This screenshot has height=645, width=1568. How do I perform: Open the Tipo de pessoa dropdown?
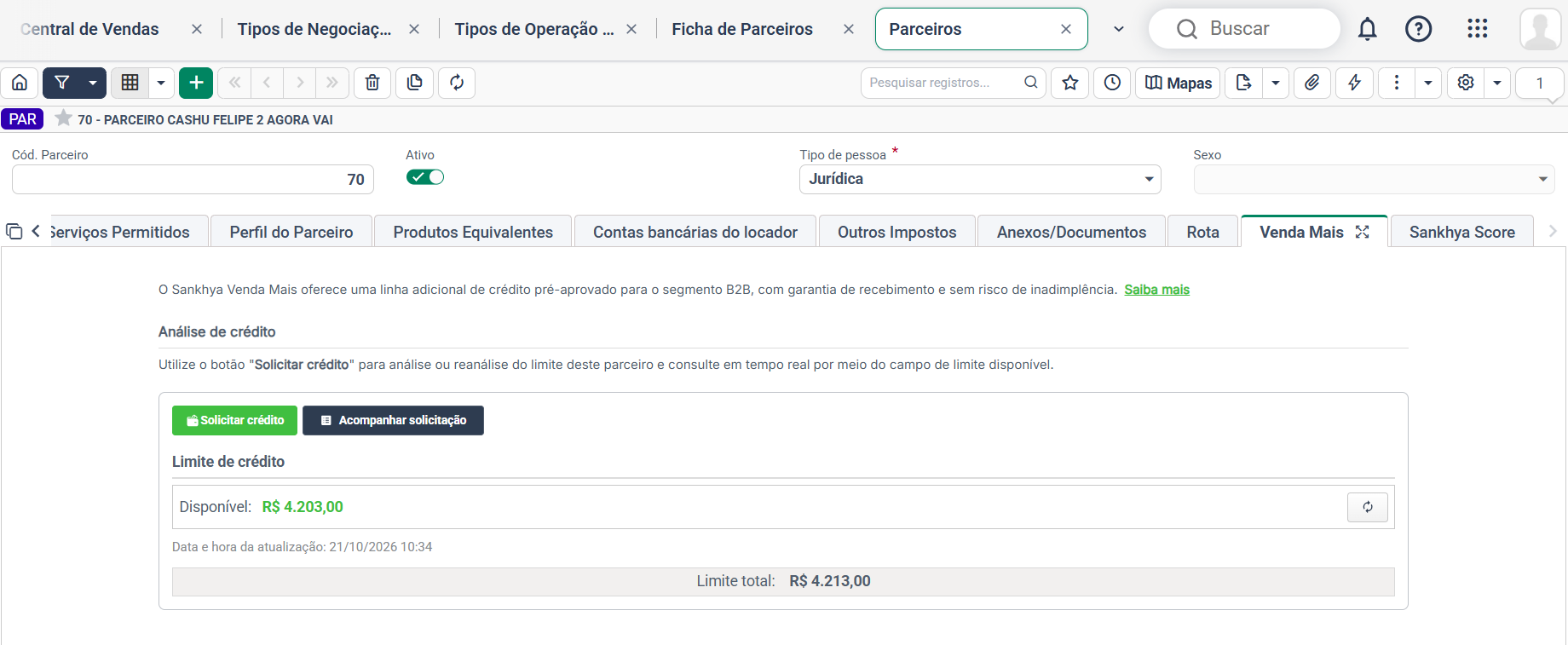(x=980, y=179)
